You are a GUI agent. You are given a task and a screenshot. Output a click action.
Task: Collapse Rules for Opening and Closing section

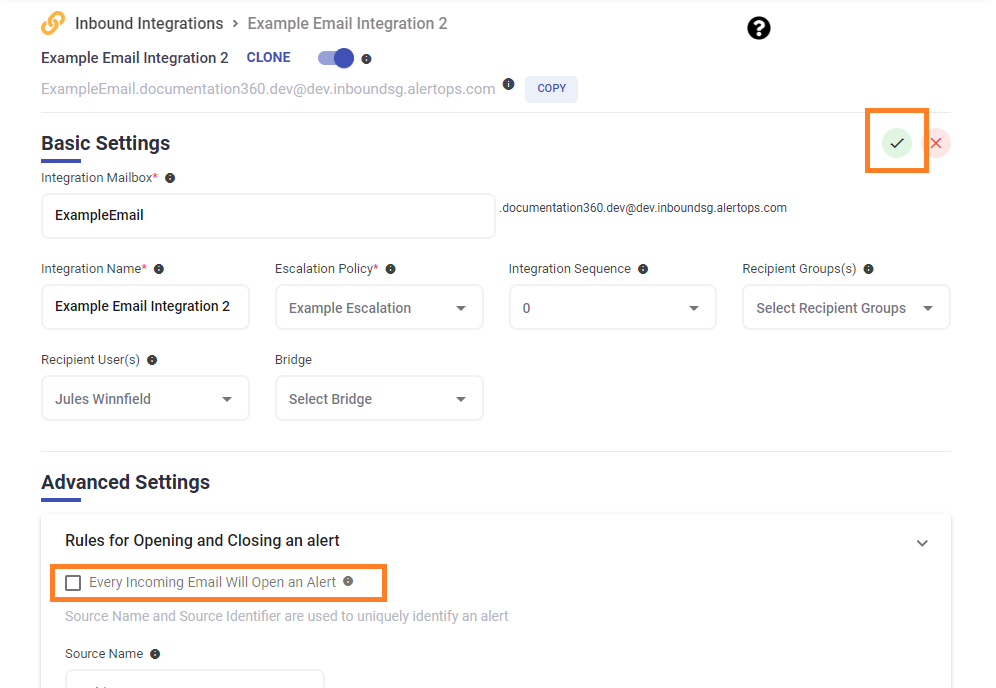[922, 543]
